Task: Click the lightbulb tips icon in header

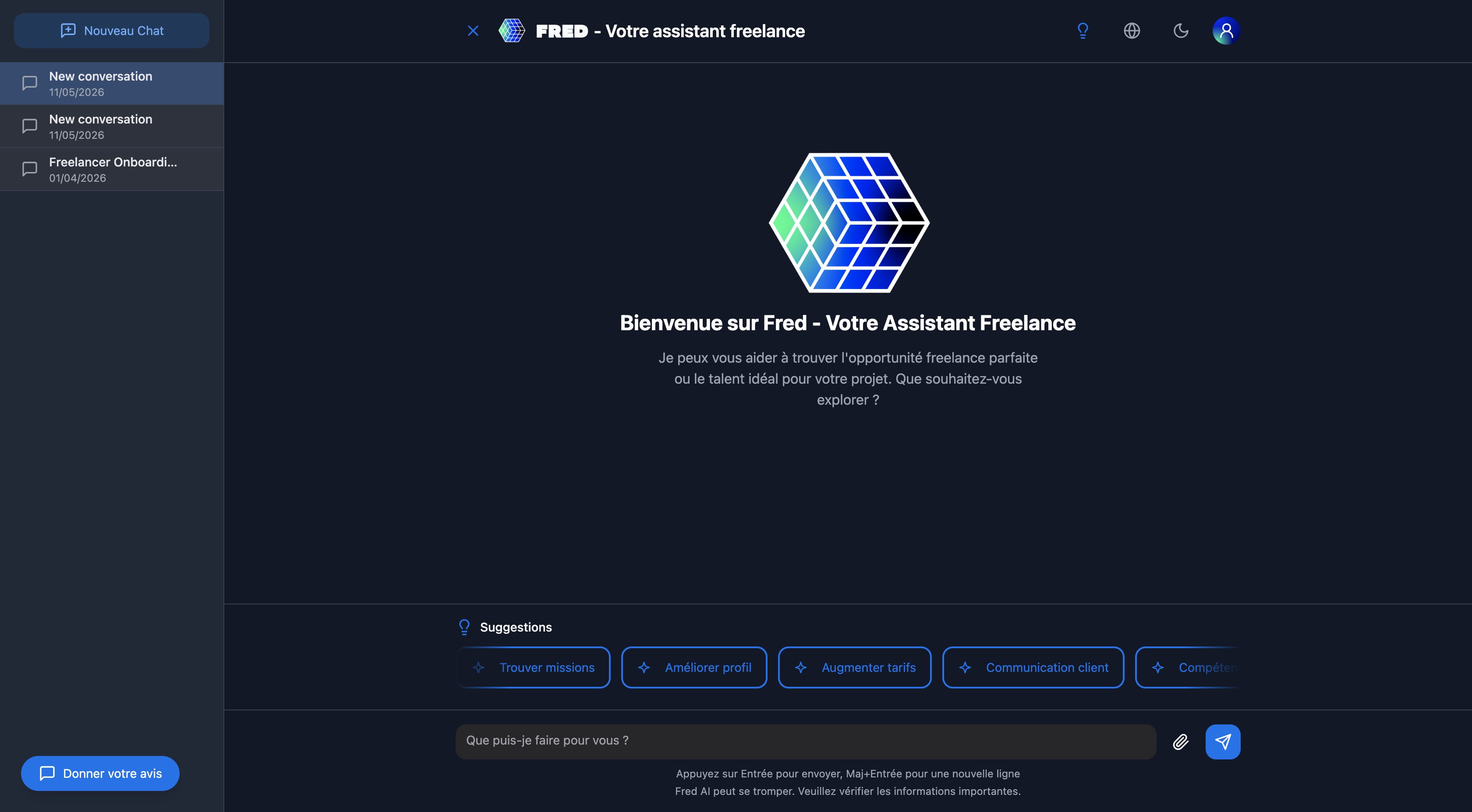Action: 1083,31
